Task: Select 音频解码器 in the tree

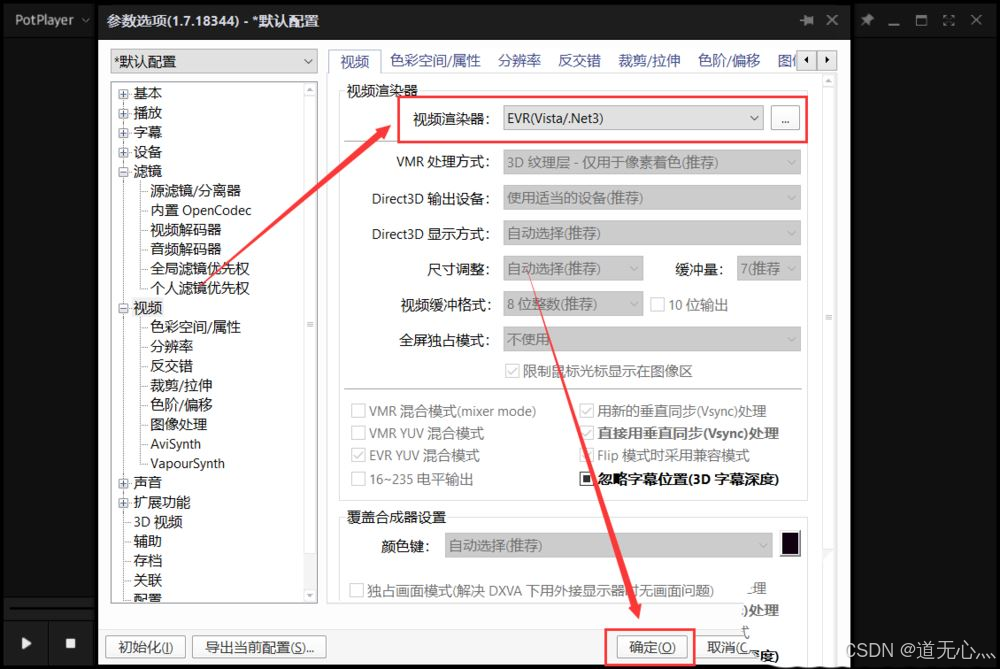Action: pos(186,249)
